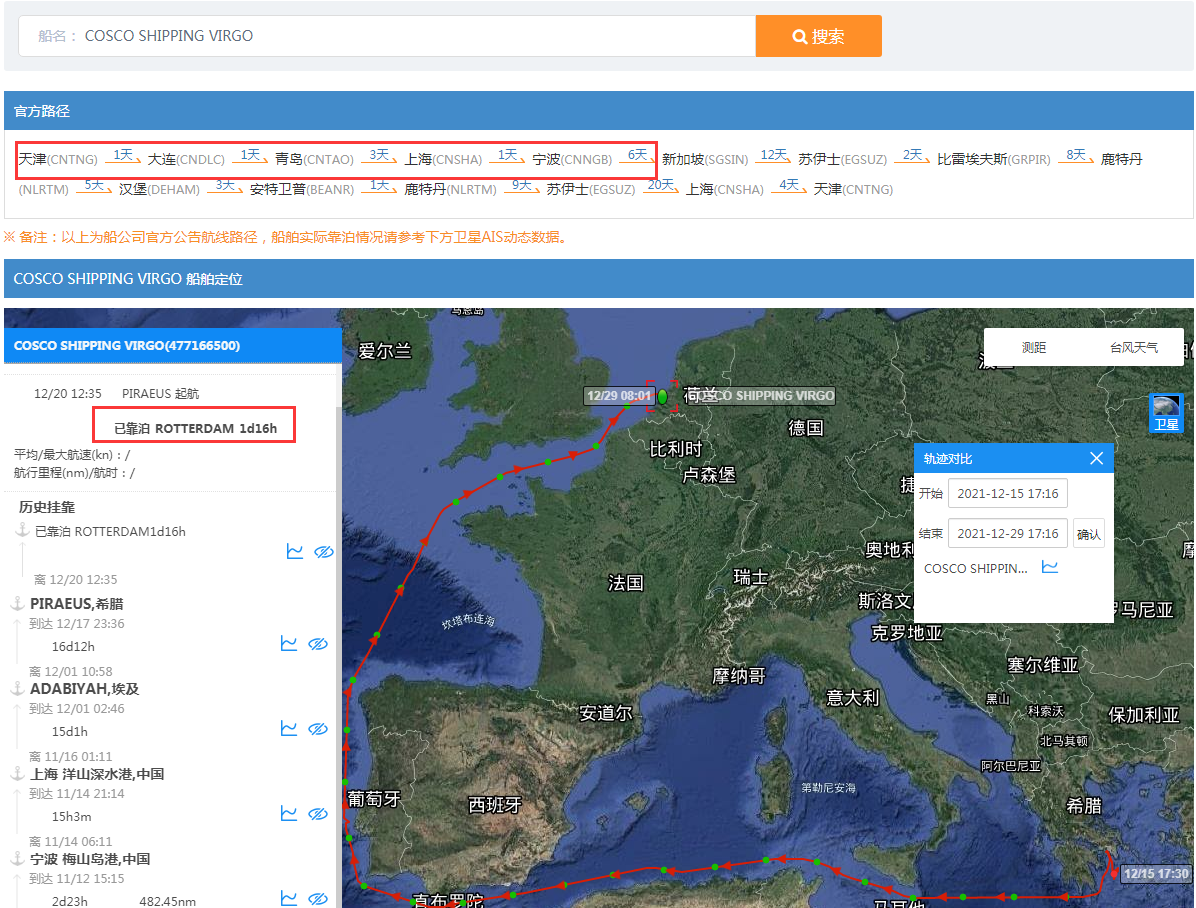The width and height of the screenshot is (1196, 908).
Task: Click chart icon beside COSCO SHIPPIN... entry
Action: pyautogui.click(x=1050, y=567)
